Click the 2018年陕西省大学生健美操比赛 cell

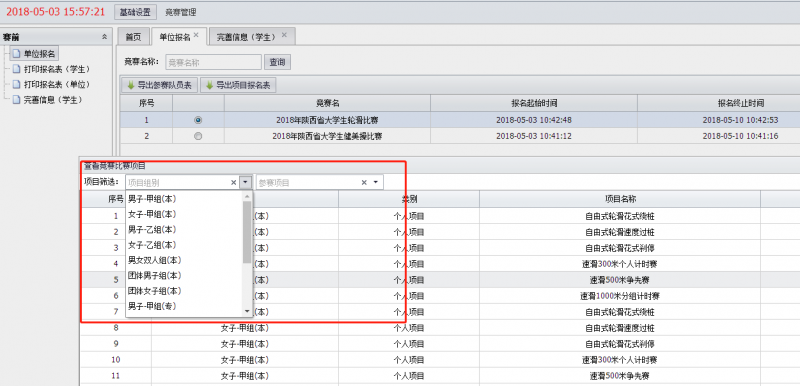point(328,136)
